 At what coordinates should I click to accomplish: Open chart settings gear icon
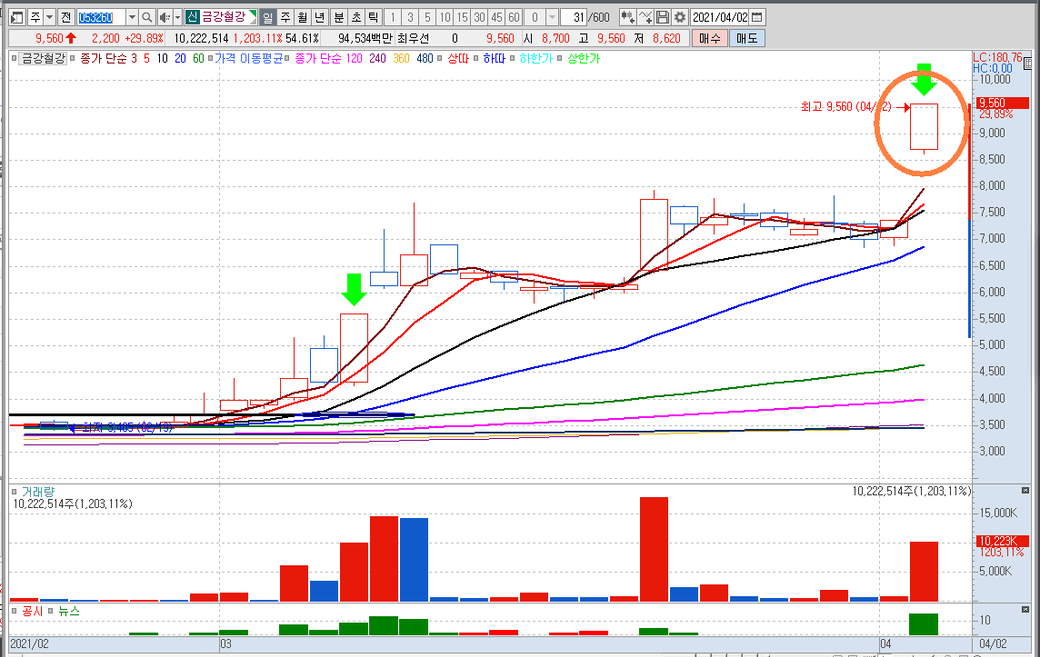(680, 18)
